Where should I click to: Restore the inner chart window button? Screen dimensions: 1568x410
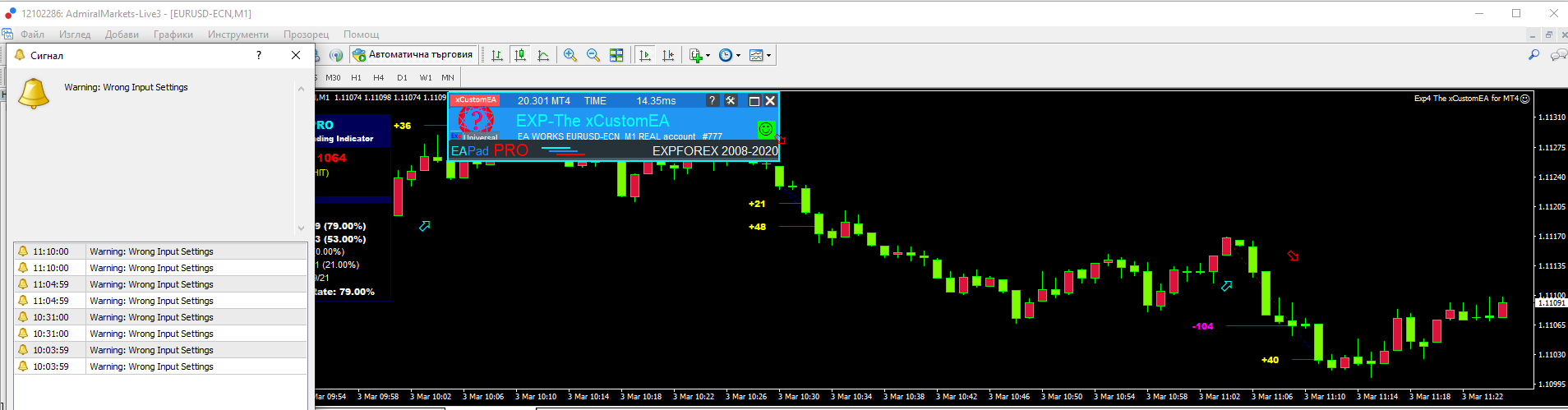(1548, 35)
